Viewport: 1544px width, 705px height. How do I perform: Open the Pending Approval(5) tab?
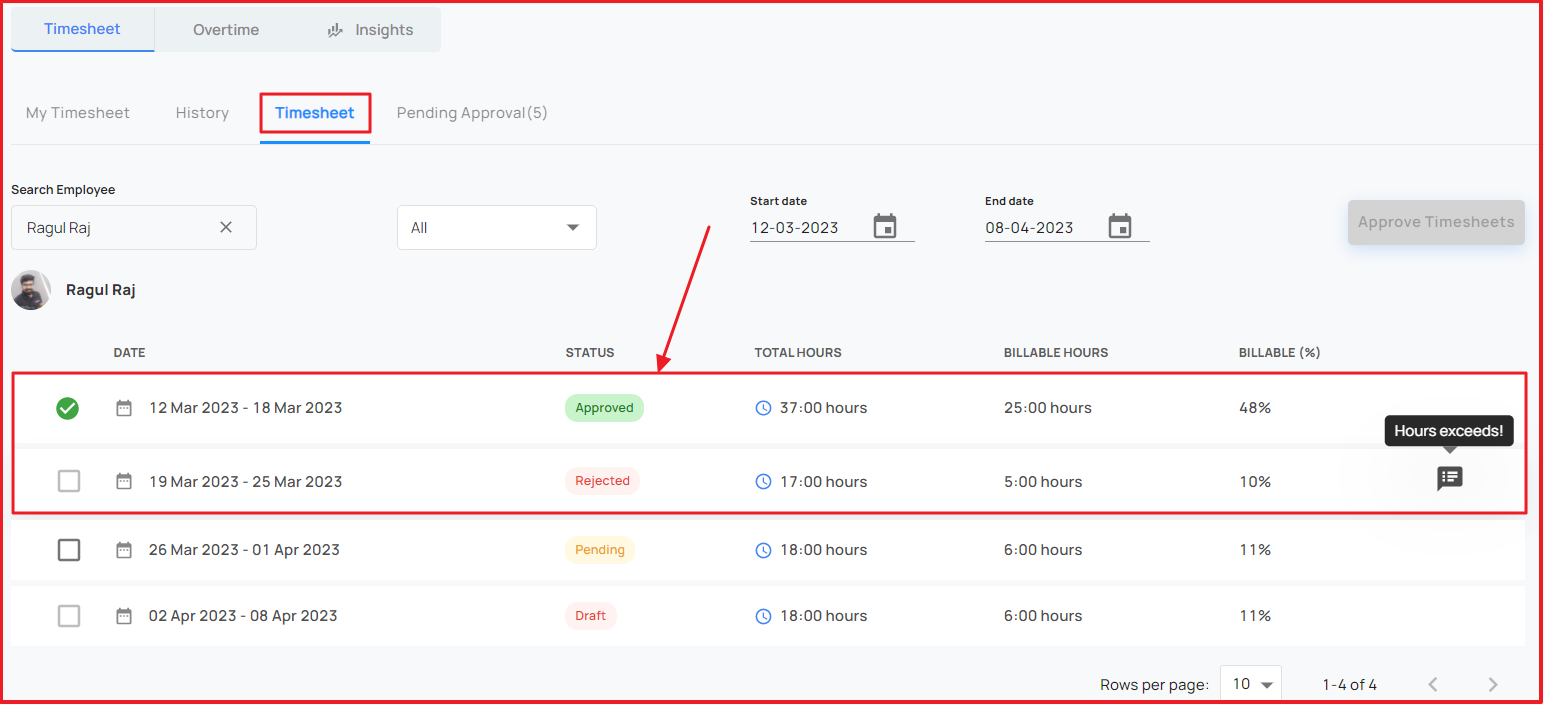pyautogui.click(x=472, y=113)
